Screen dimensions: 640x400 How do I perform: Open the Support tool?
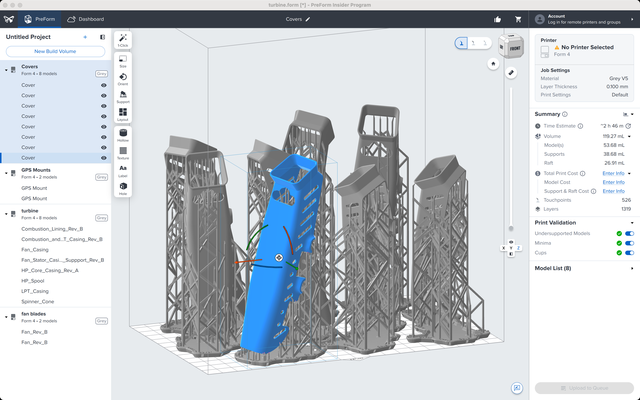[123, 97]
